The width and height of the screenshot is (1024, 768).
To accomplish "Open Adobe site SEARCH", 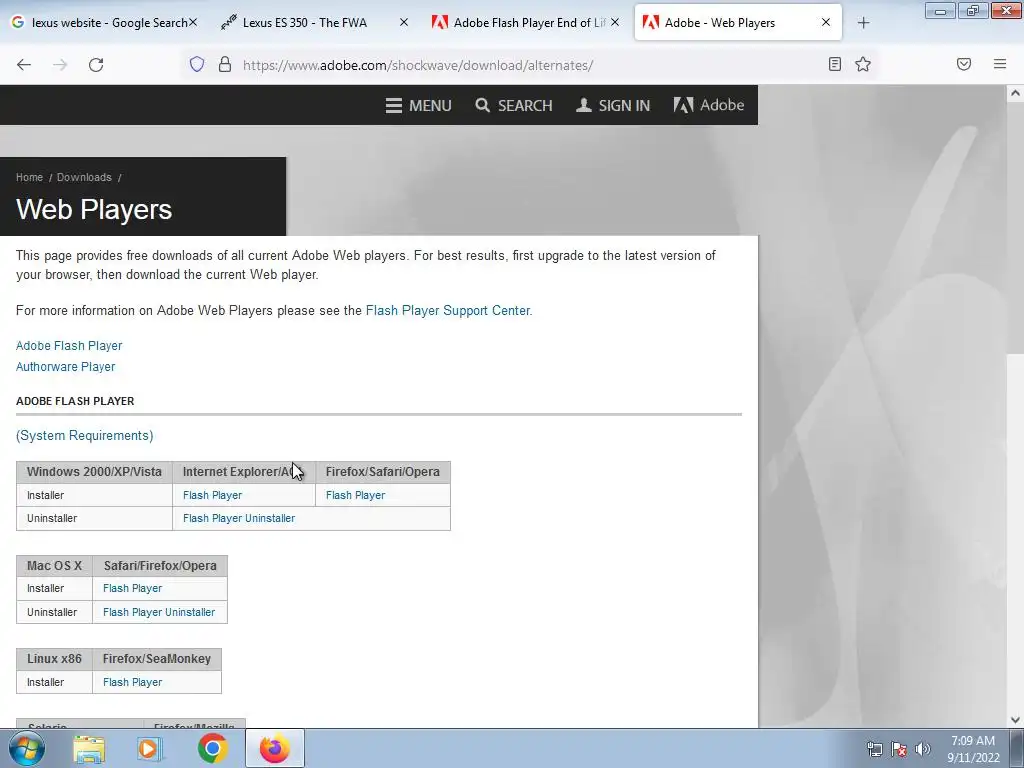I will (x=514, y=105).
